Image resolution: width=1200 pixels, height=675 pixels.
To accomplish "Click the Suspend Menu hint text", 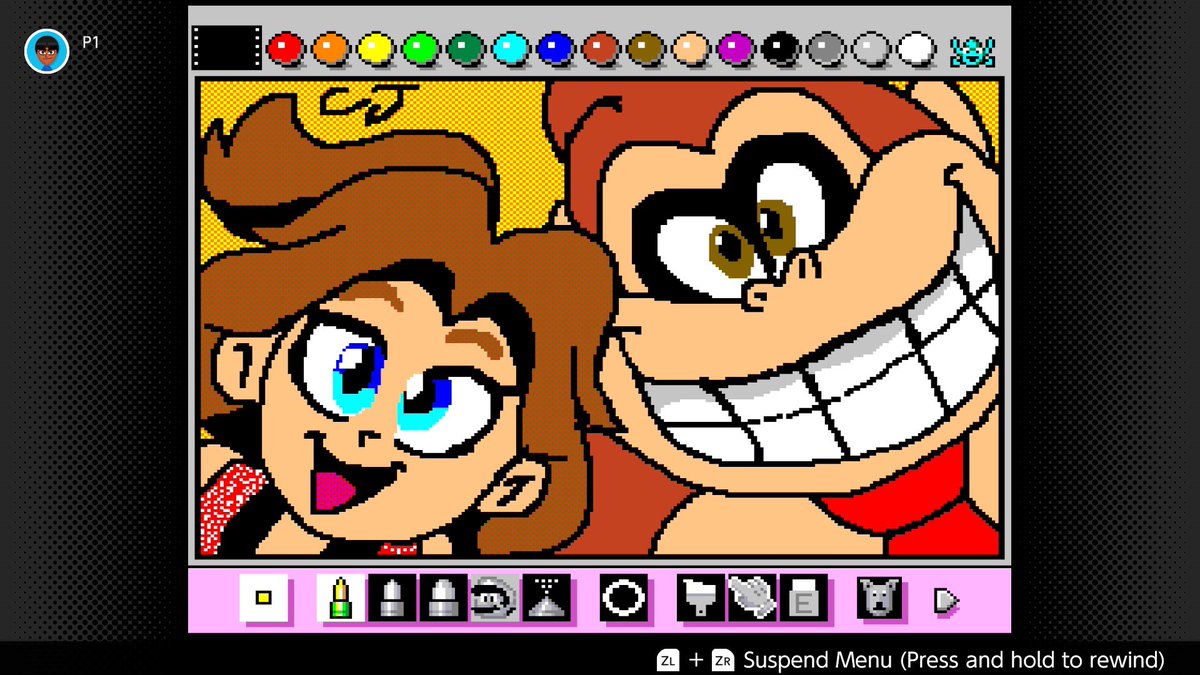I will click(954, 660).
